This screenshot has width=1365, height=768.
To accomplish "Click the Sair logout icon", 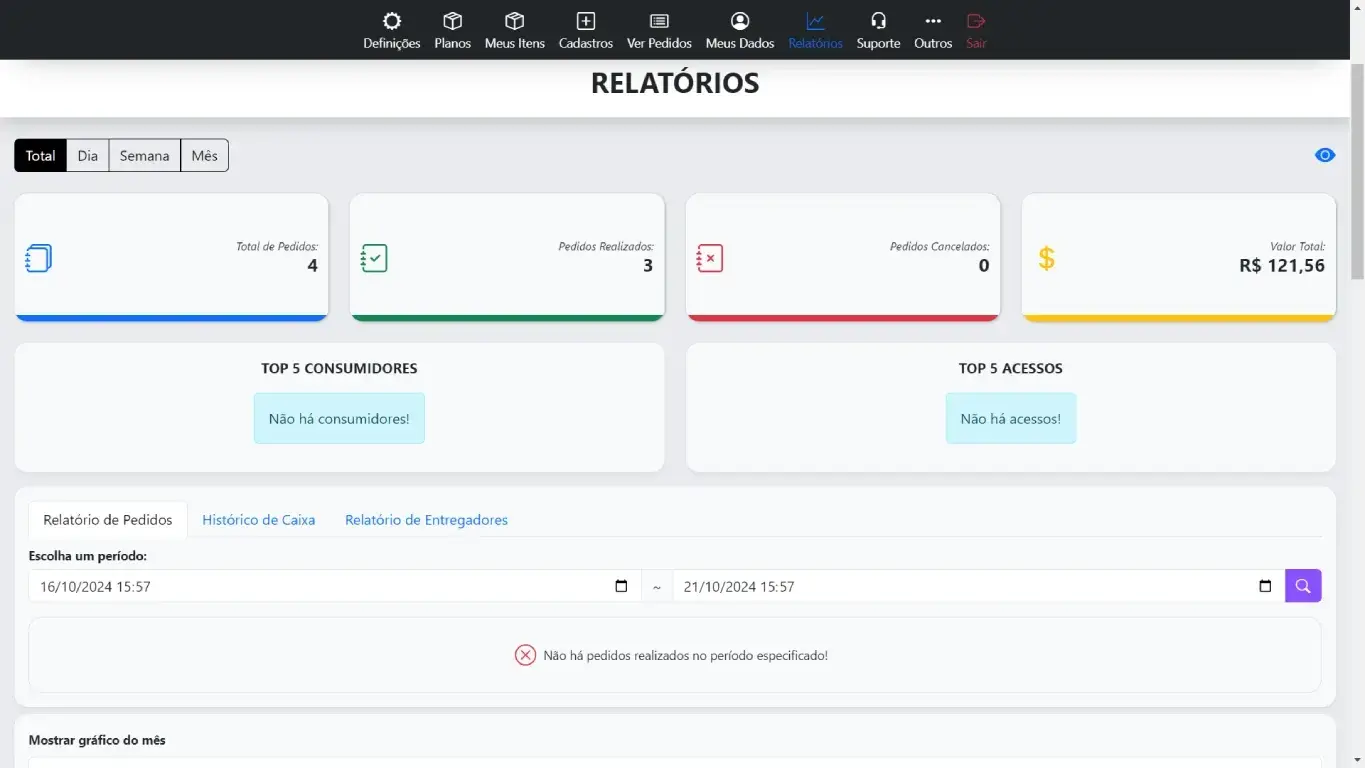I will click(x=976, y=22).
